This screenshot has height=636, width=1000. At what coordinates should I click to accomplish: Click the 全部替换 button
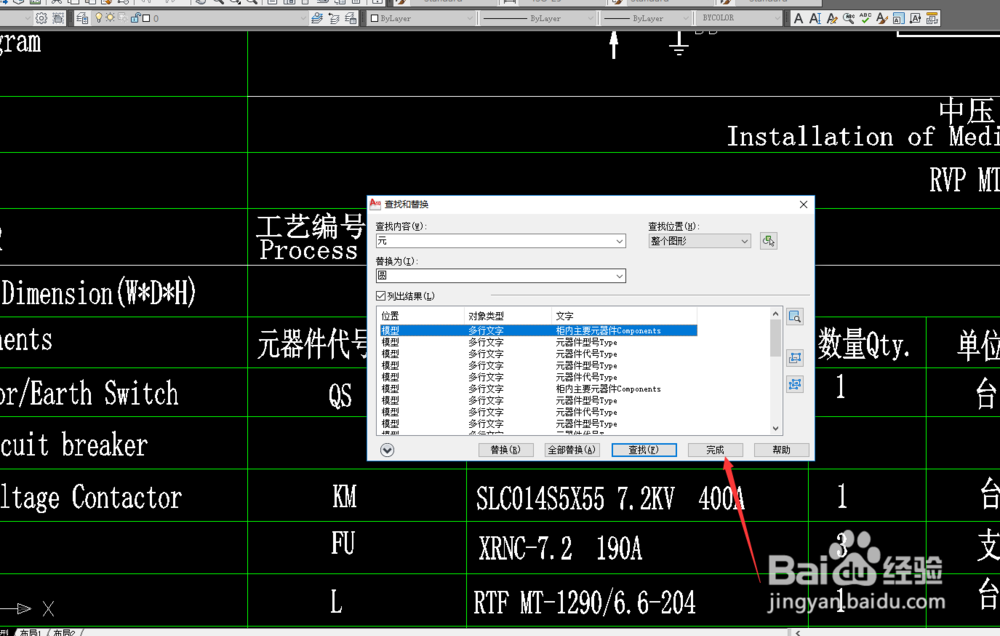click(571, 449)
